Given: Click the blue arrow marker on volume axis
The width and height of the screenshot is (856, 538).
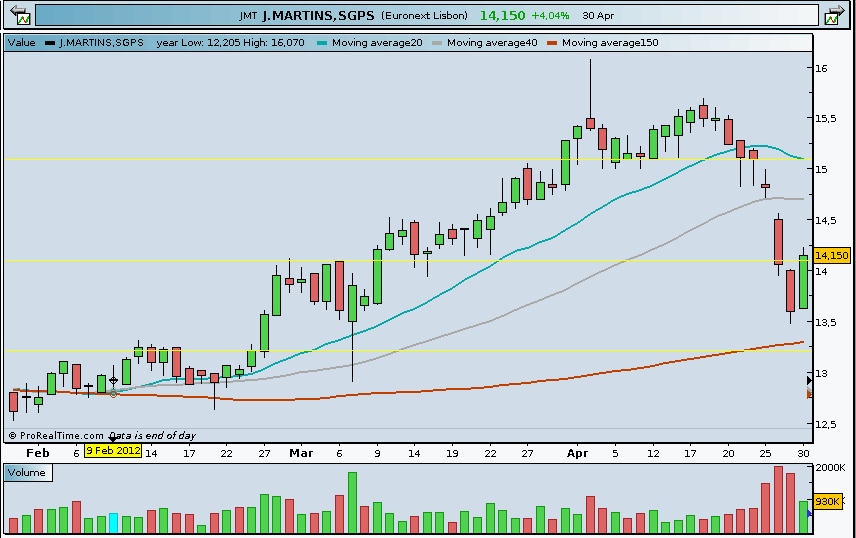Looking at the screenshot, I should tap(810, 513).
